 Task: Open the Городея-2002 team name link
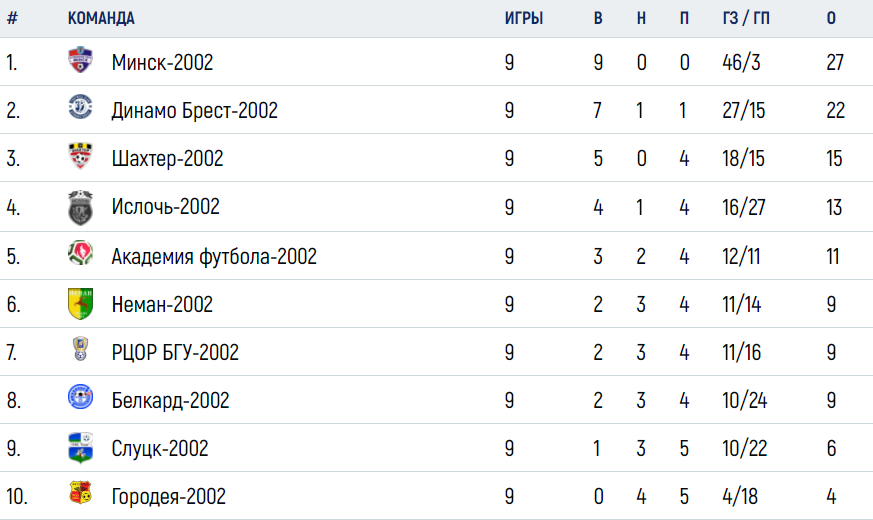[169, 497]
